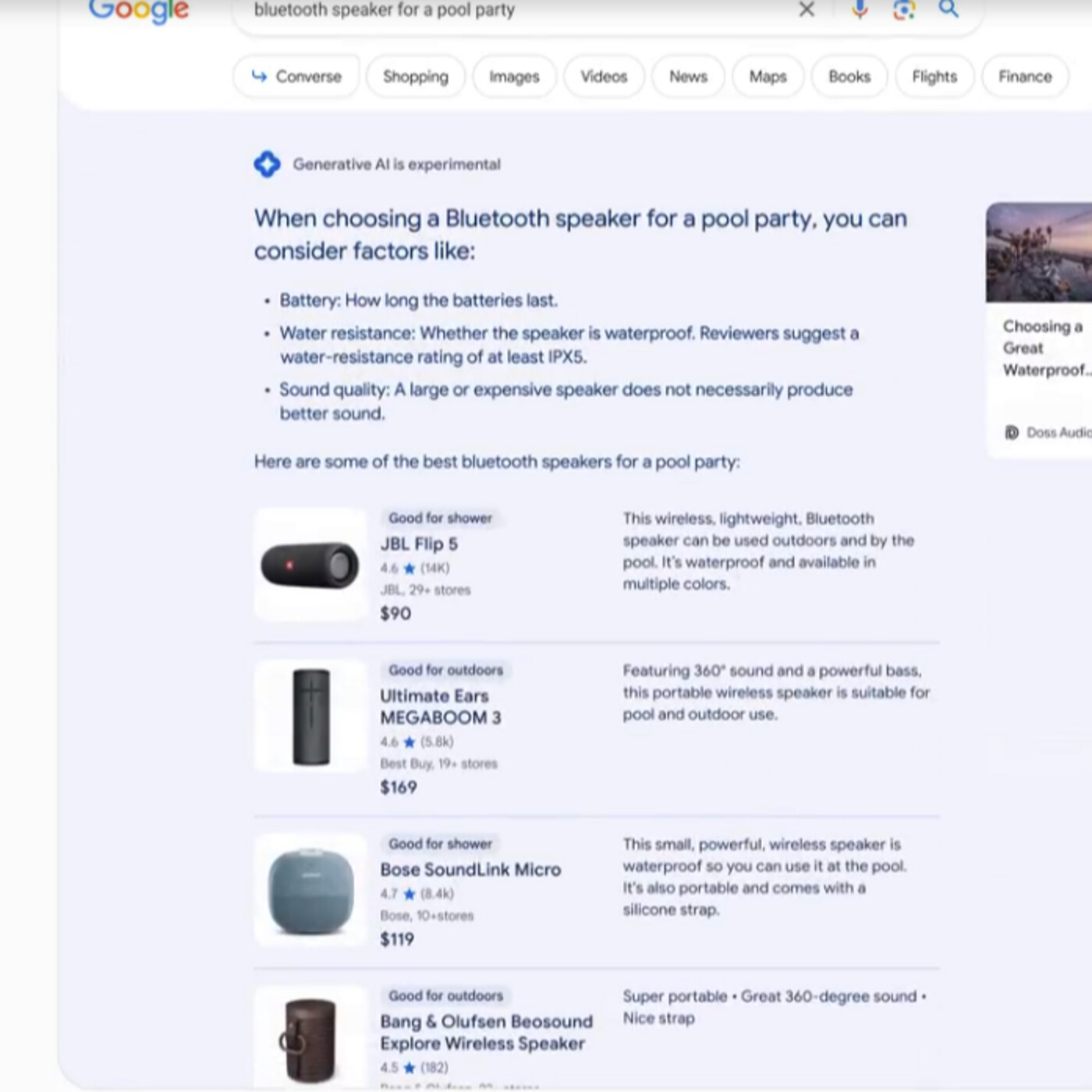Open Google Lens camera search
The width and height of the screenshot is (1092, 1092).
pos(903,9)
